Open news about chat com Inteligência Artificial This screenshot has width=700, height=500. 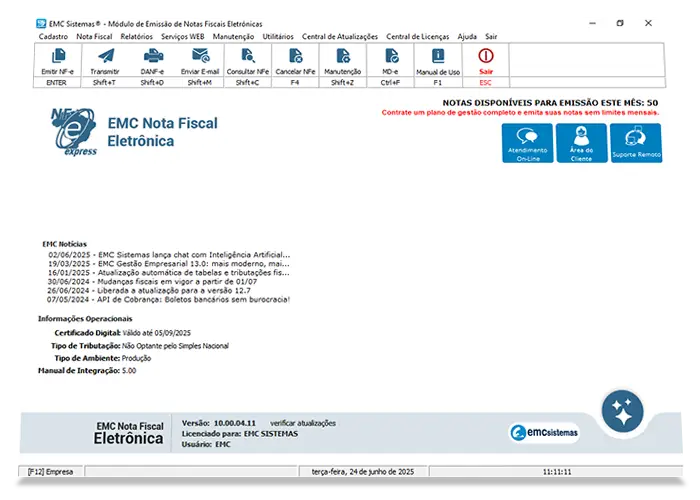(x=169, y=255)
